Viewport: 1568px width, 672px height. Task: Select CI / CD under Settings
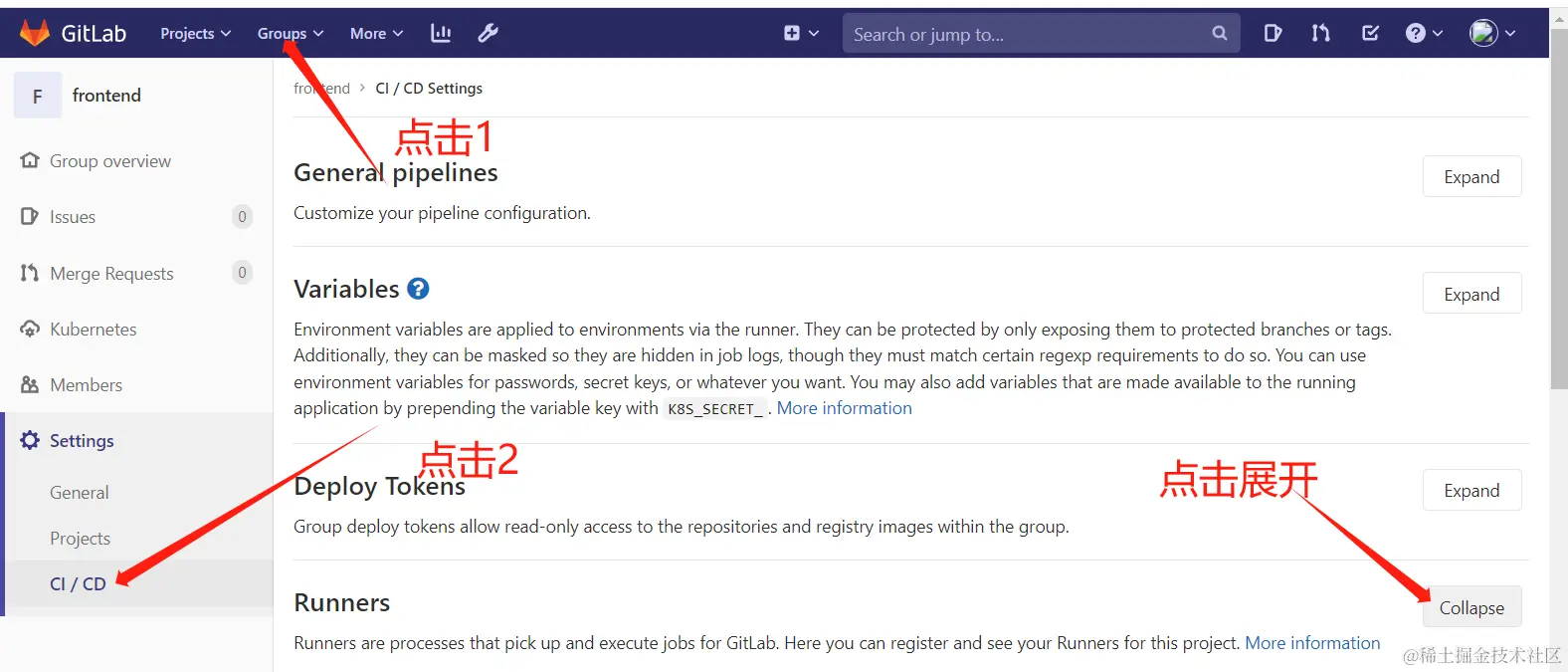point(78,583)
